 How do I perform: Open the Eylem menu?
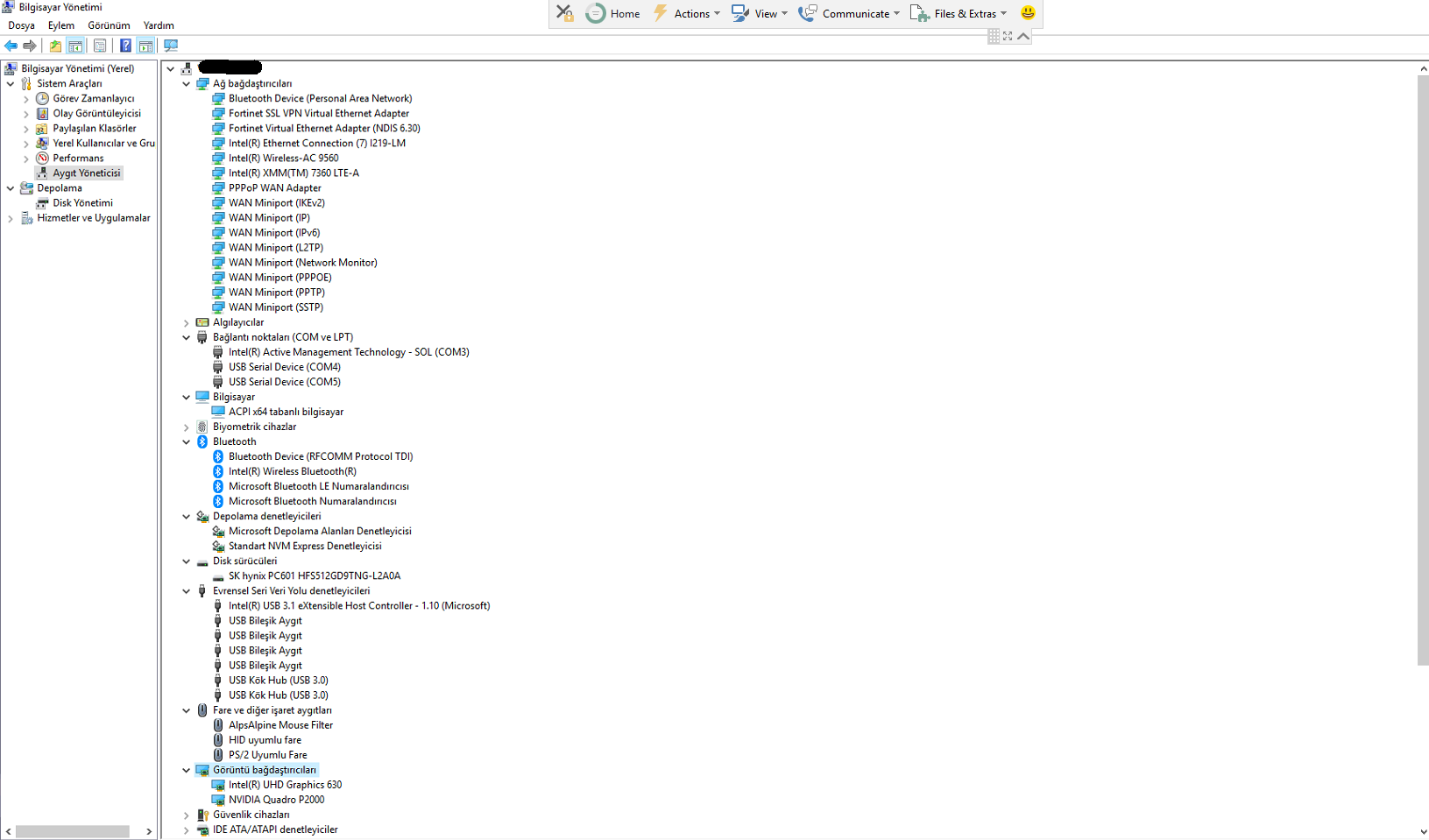pos(61,25)
